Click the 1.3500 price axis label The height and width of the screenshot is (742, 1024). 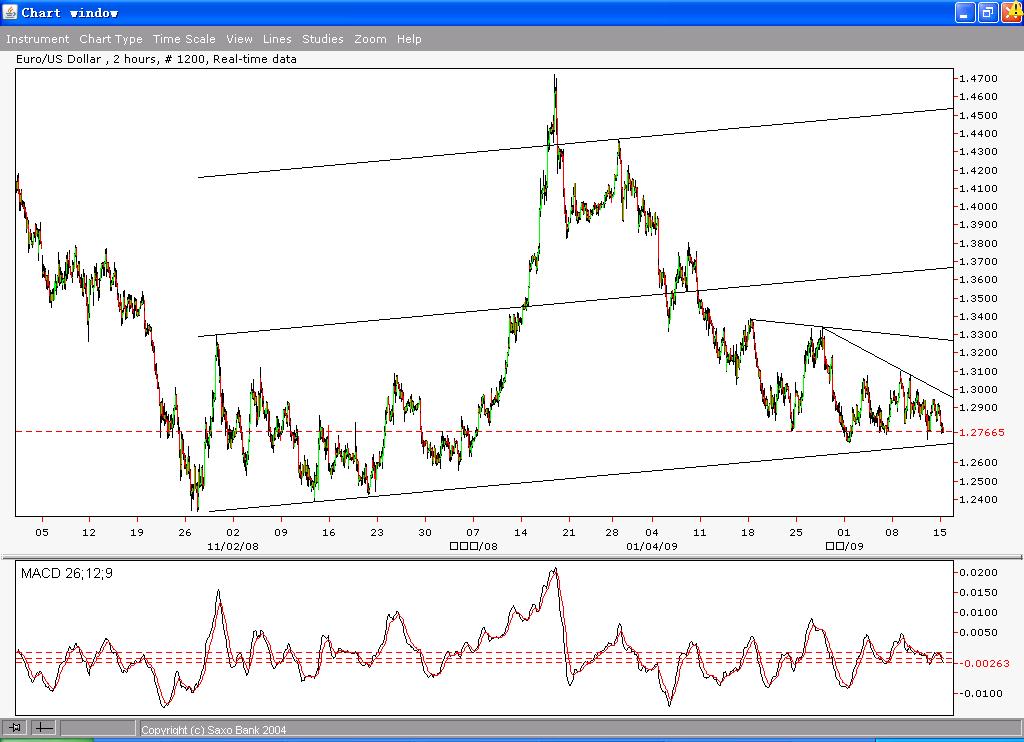pyautogui.click(x=978, y=298)
